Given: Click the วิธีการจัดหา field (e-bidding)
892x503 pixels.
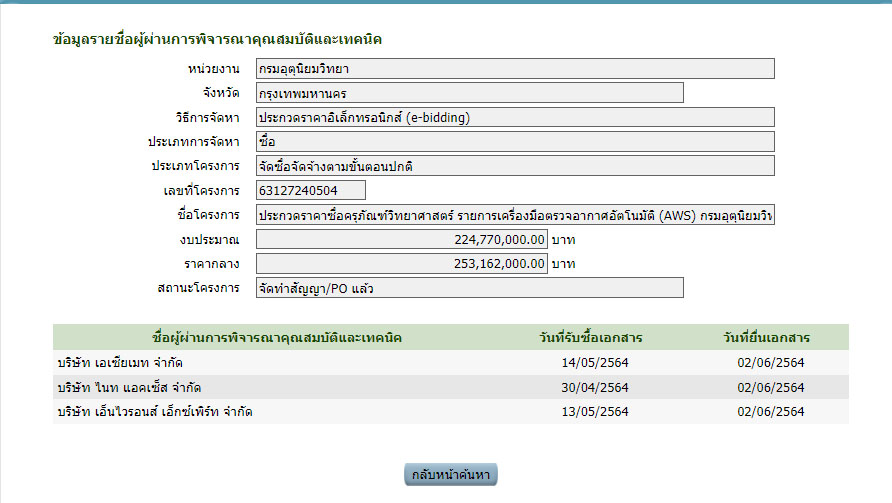Looking at the screenshot, I should click(514, 117).
